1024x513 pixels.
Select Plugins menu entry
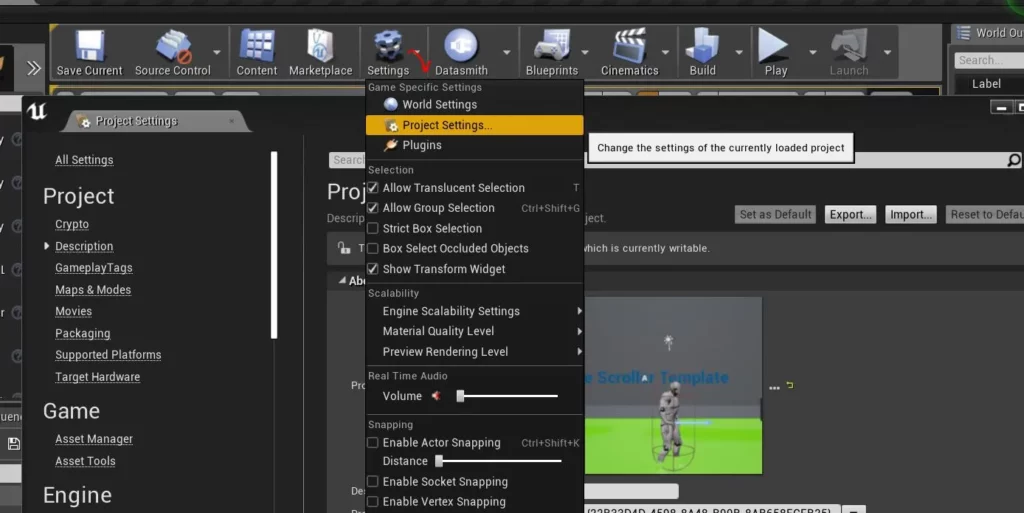coord(475,145)
